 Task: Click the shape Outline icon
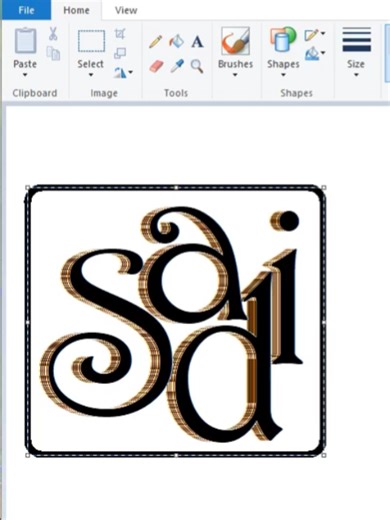click(x=311, y=35)
